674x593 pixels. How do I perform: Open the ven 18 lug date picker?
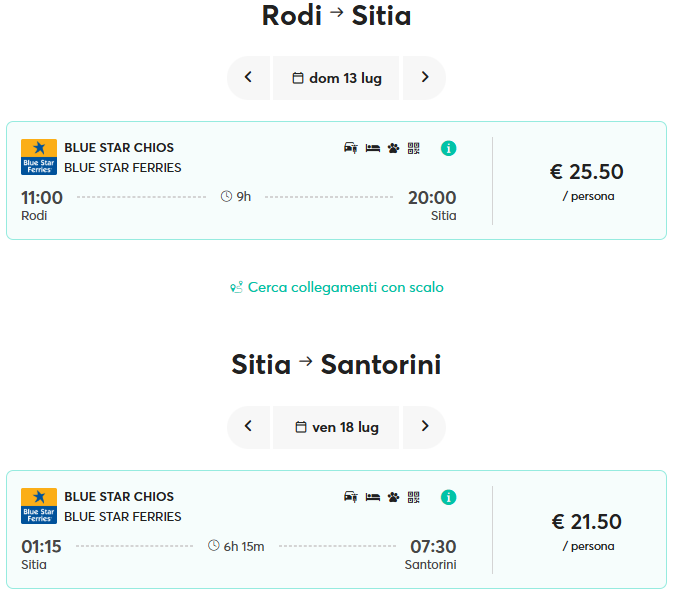[x=336, y=427]
